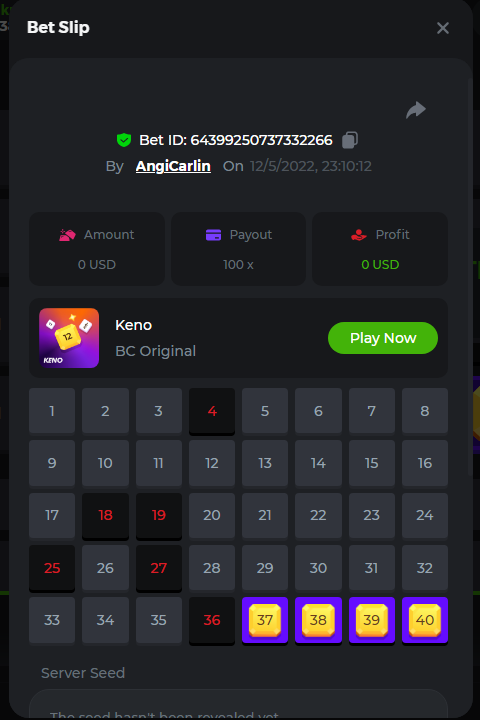The height and width of the screenshot is (720, 480).
Task: Click the Amount pink icon
Action: [x=67, y=235]
